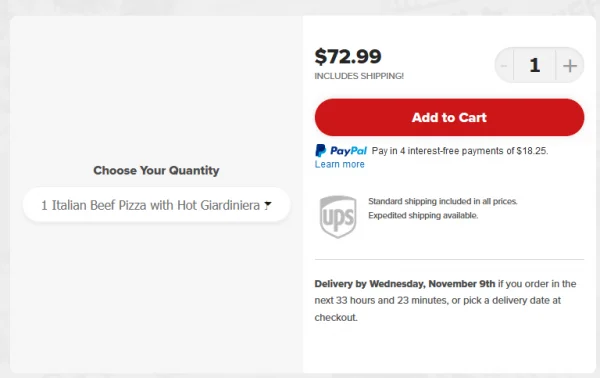This screenshot has height=378, width=600.
Task: Click Expedited shipping available text
Action: coord(423,215)
